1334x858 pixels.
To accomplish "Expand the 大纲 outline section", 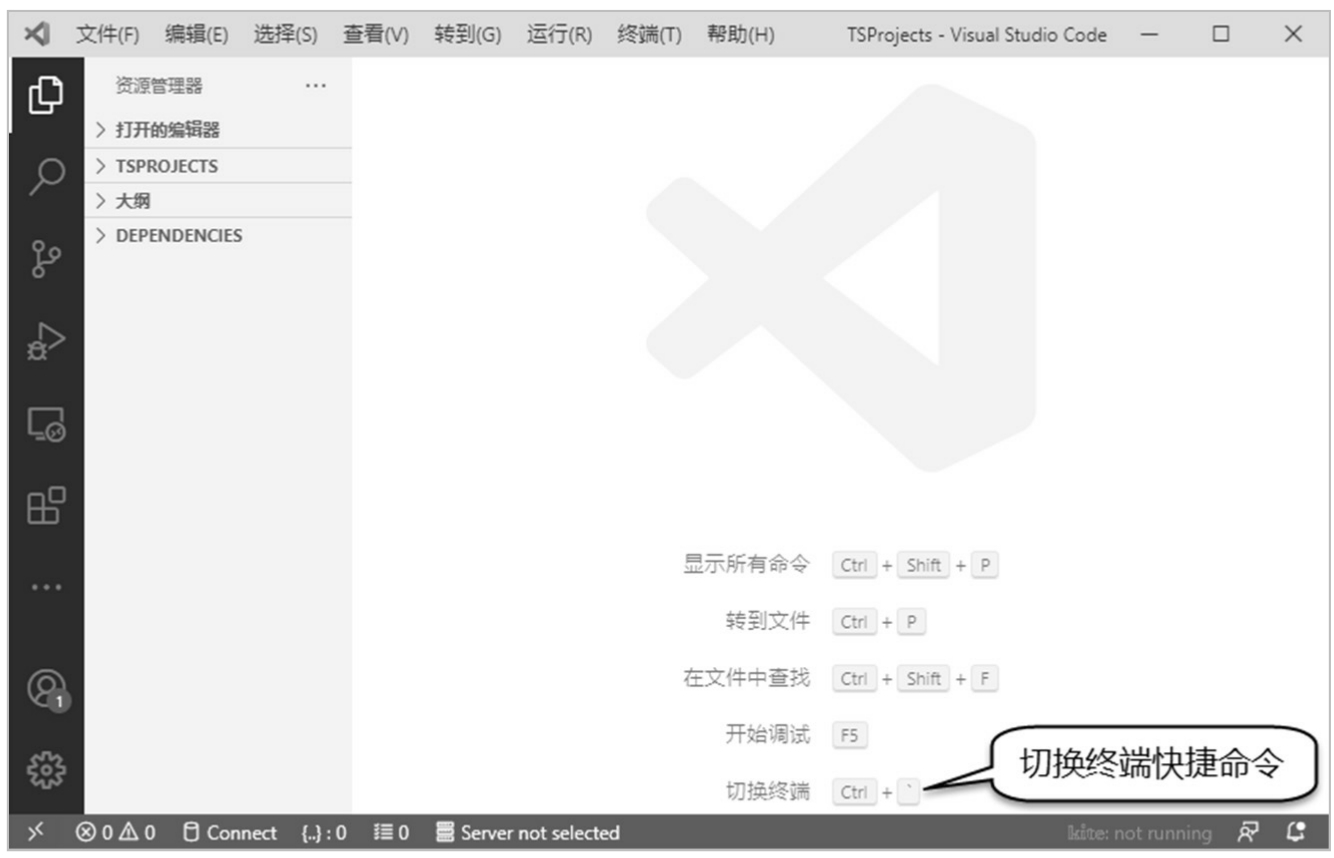I will coord(218,201).
